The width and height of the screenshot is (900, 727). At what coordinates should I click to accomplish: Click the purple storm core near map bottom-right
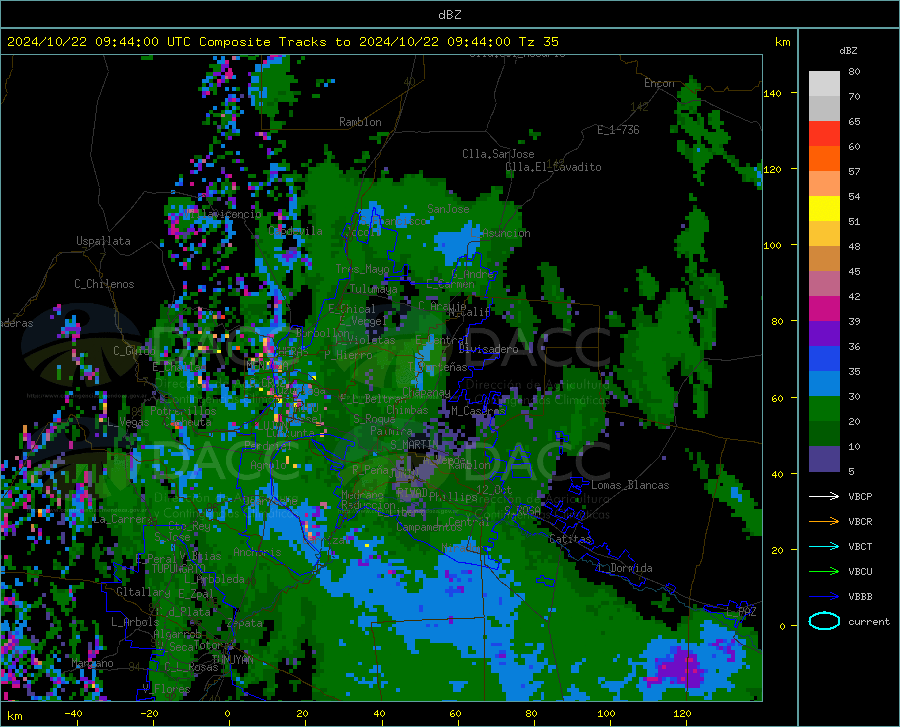(x=681, y=667)
